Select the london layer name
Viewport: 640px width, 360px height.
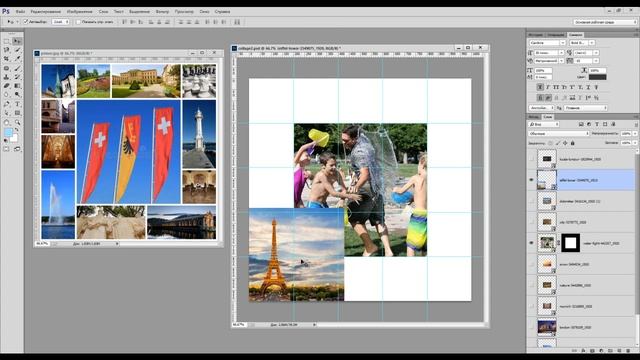coord(575,327)
